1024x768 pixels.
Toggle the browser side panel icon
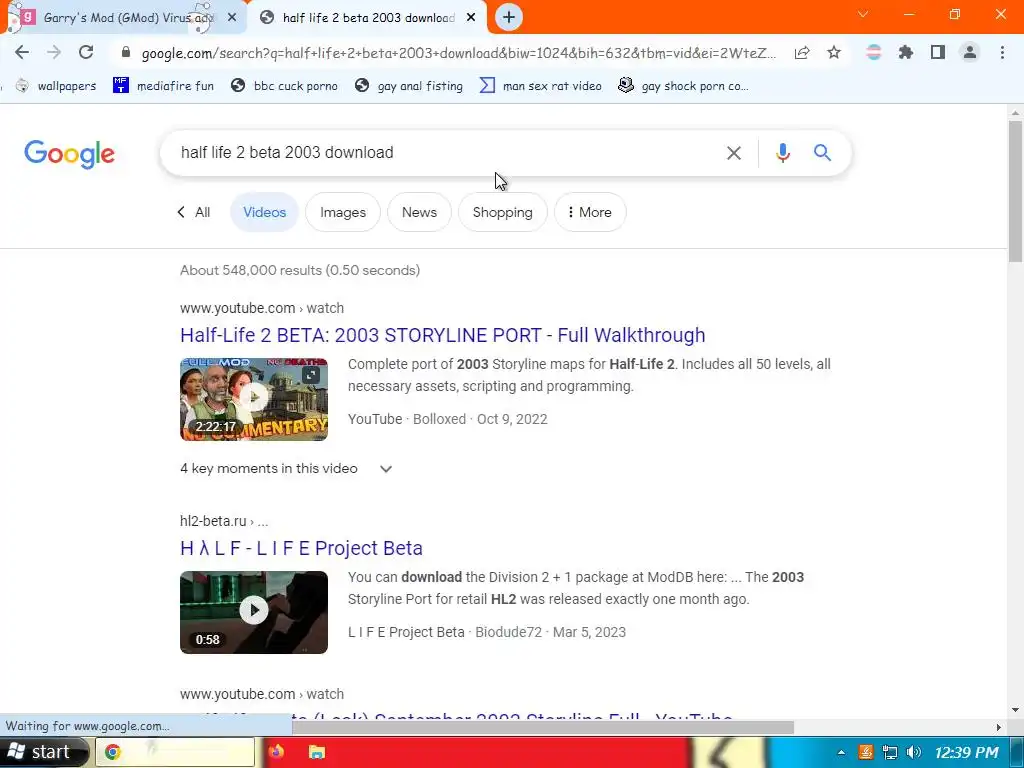[938, 52]
